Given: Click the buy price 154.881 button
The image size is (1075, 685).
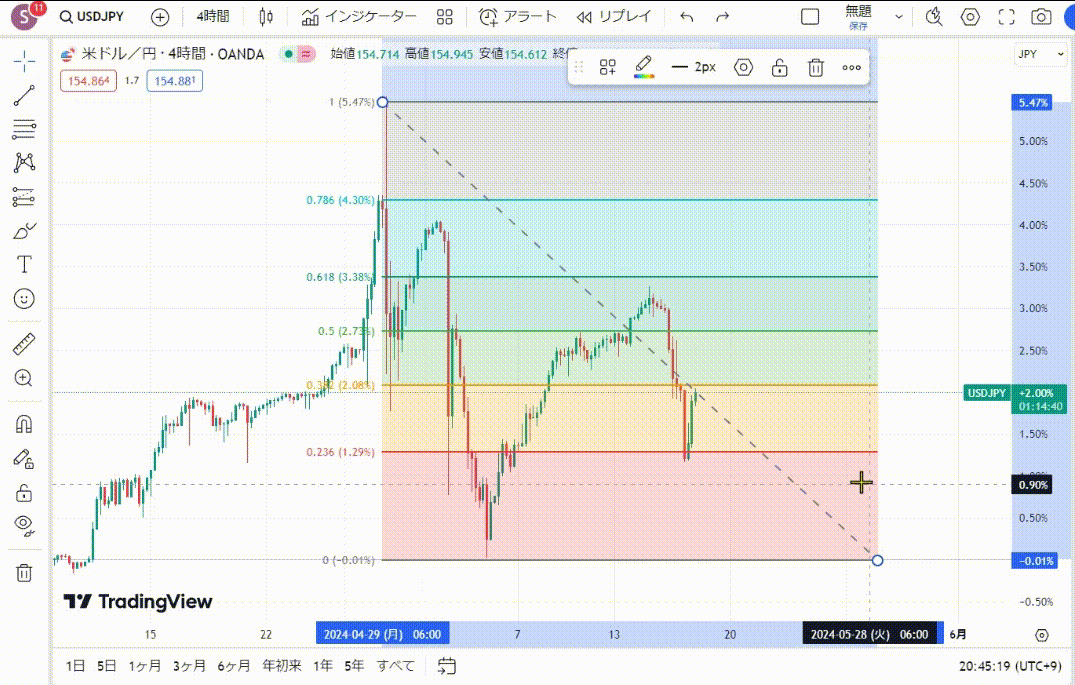Looking at the screenshot, I should click(175, 81).
